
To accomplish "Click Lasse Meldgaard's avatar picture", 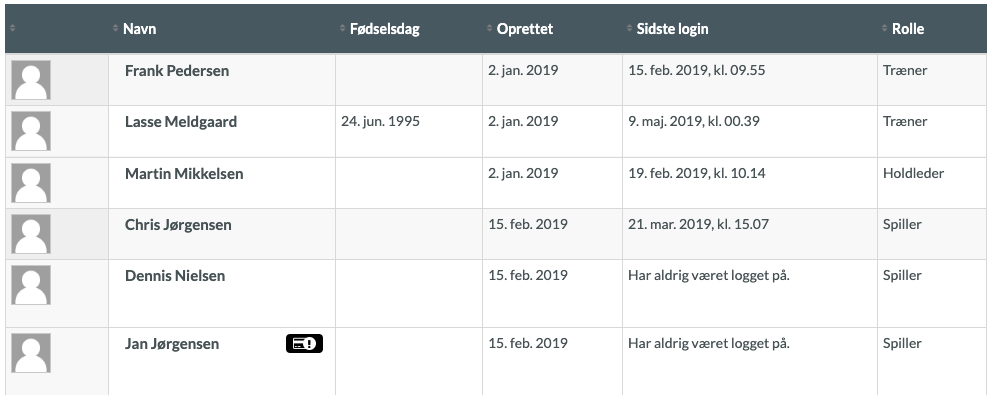I will [31, 131].
